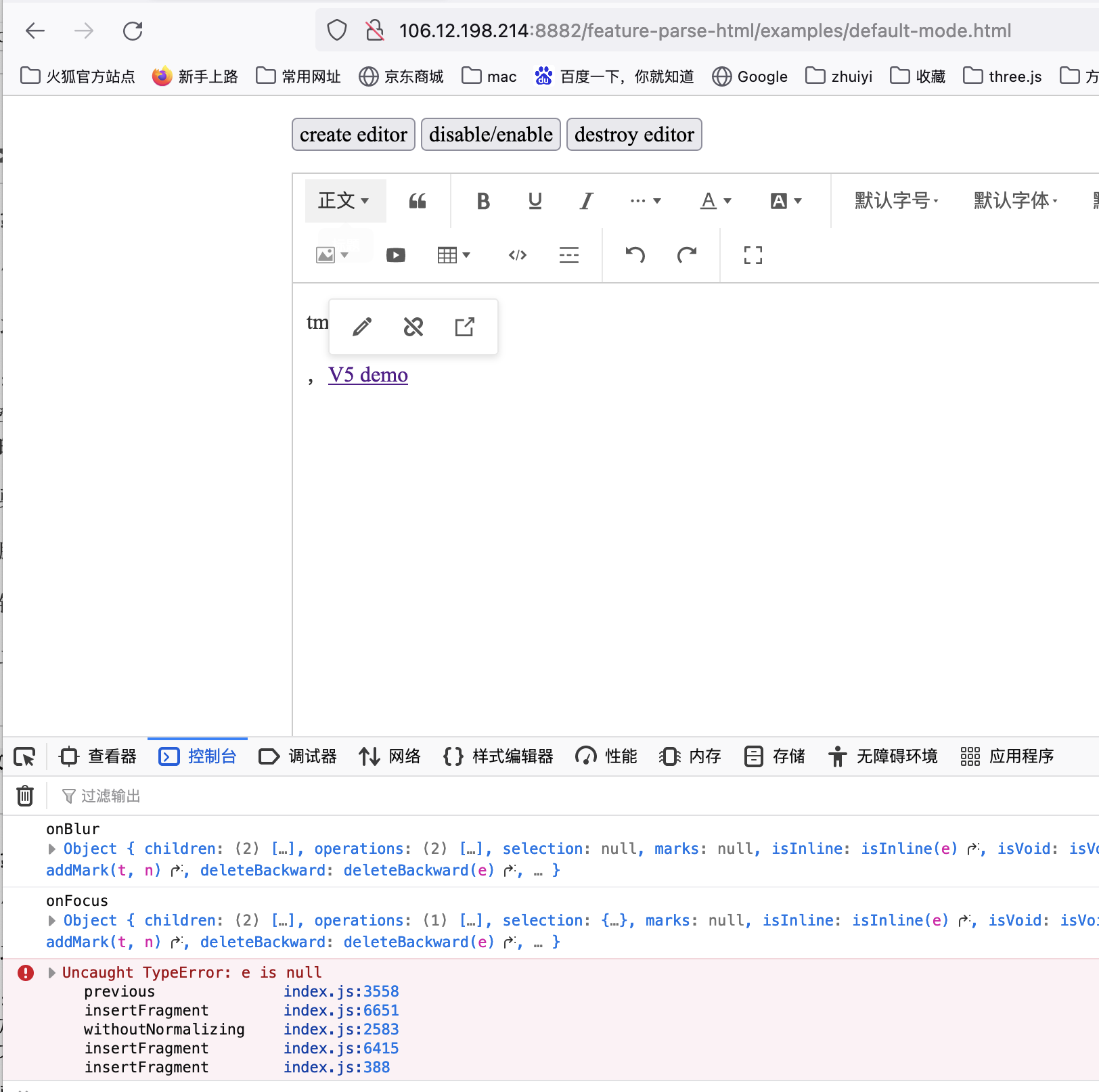Screen dimensions: 1099x1092
Task: Toggle code view with the </> icon
Action: click(517, 255)
